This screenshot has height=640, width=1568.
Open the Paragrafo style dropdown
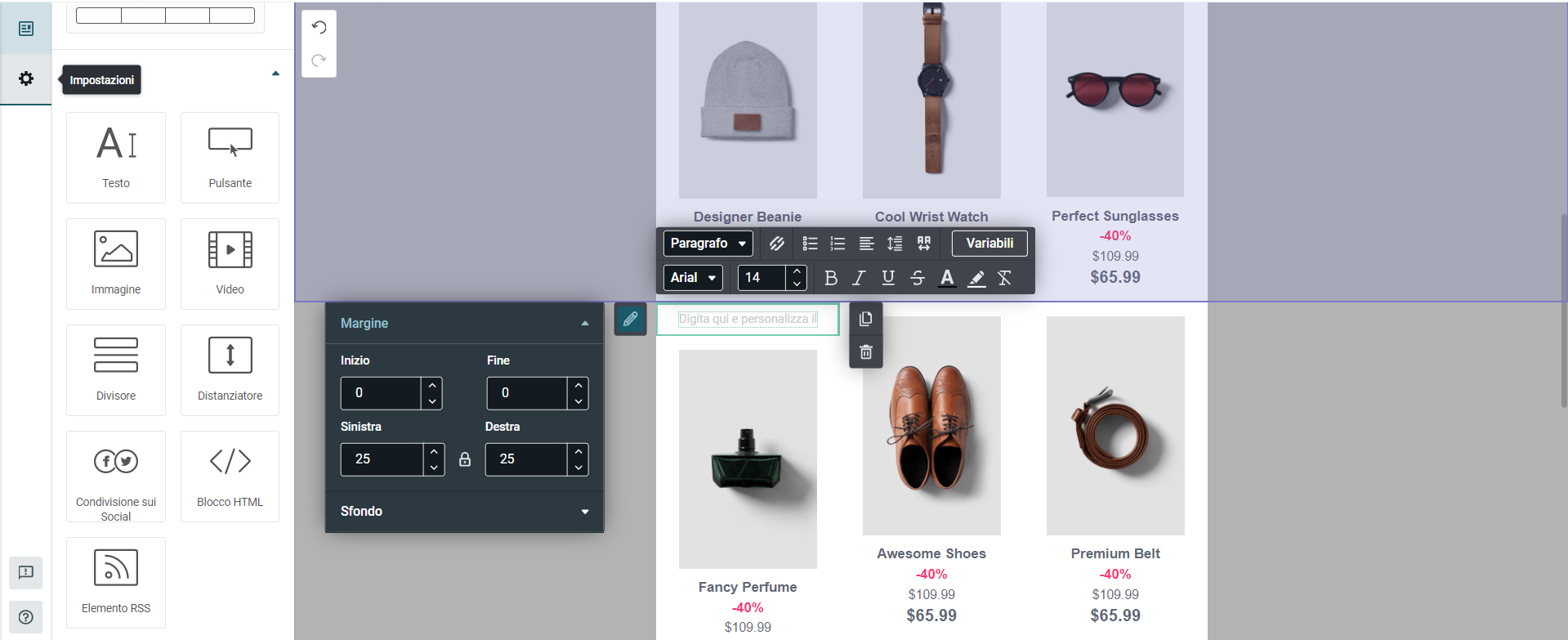coord(708,244)
